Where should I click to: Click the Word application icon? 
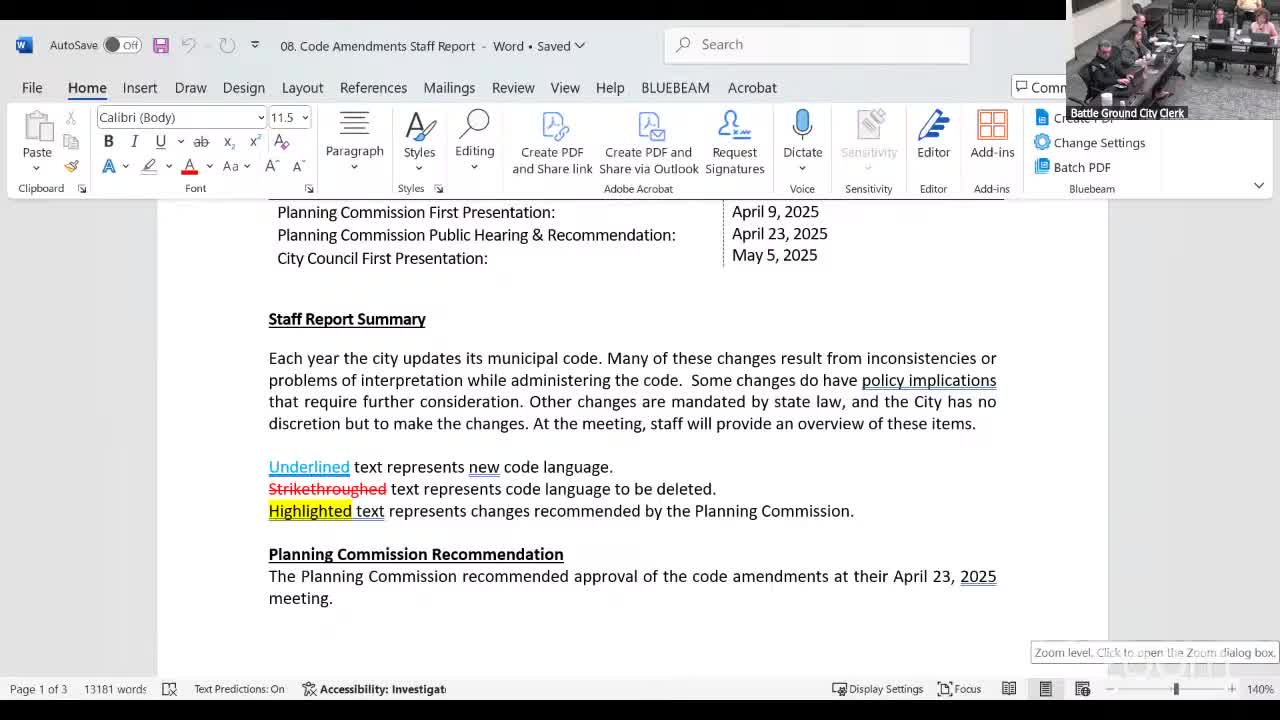click(24, 45)
